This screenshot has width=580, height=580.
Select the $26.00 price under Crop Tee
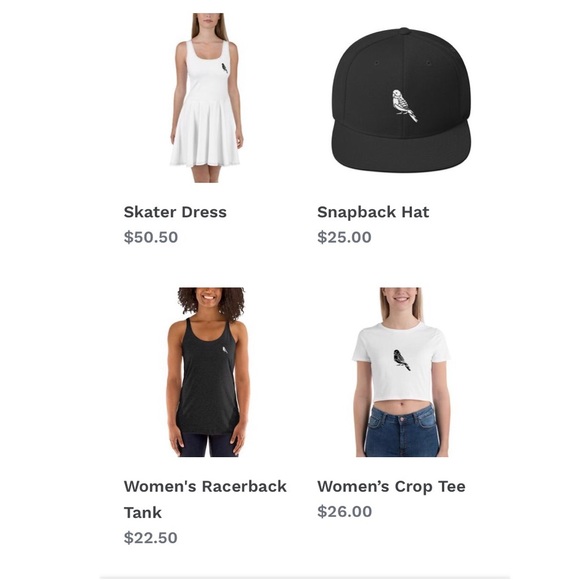click(344, 512)
